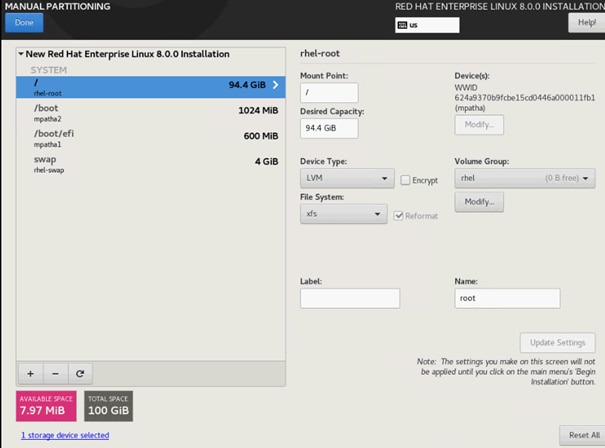
Task: Toggle the Reformat checkbox
Action: pos(398,216)
